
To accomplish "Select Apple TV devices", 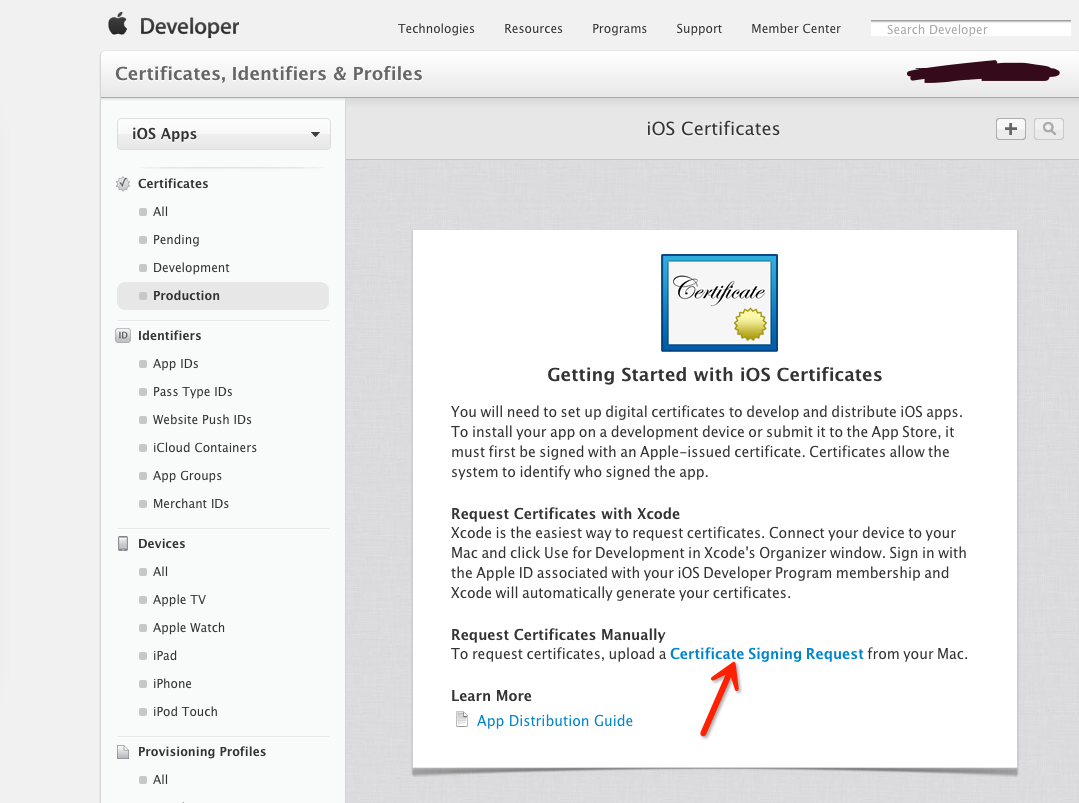I will pos(179,600).
